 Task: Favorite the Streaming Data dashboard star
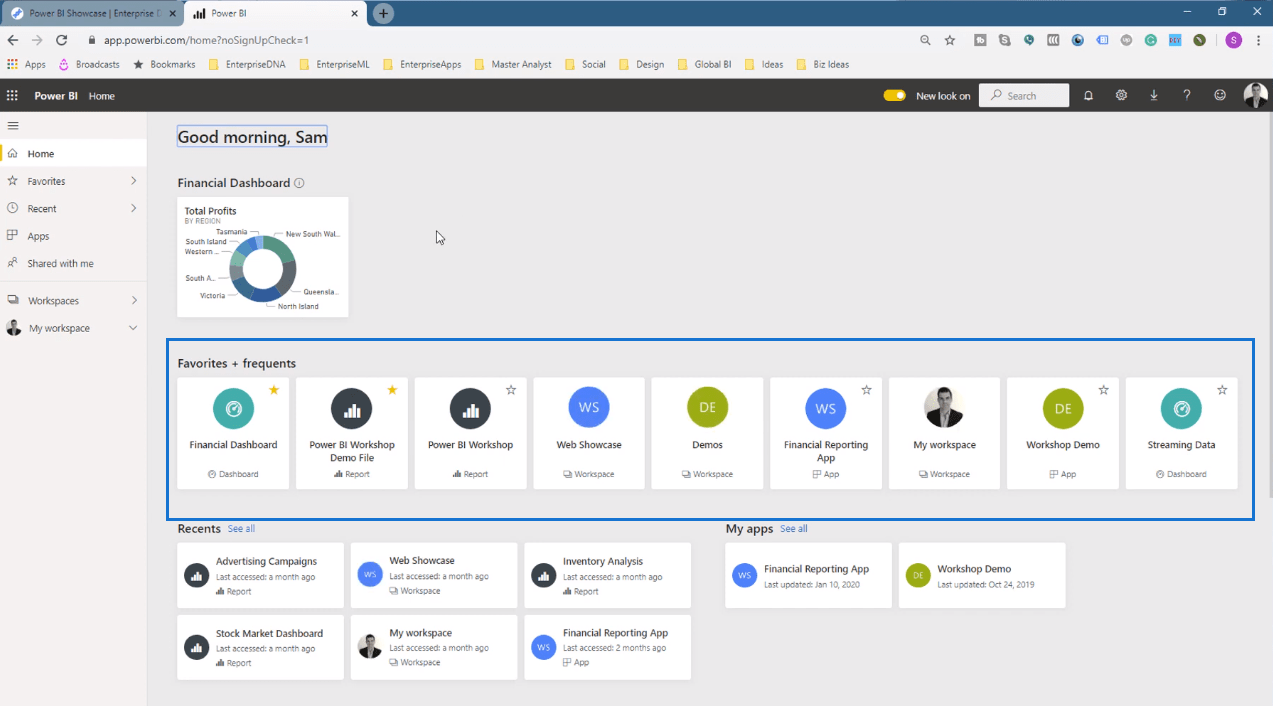pos(1222,390)
